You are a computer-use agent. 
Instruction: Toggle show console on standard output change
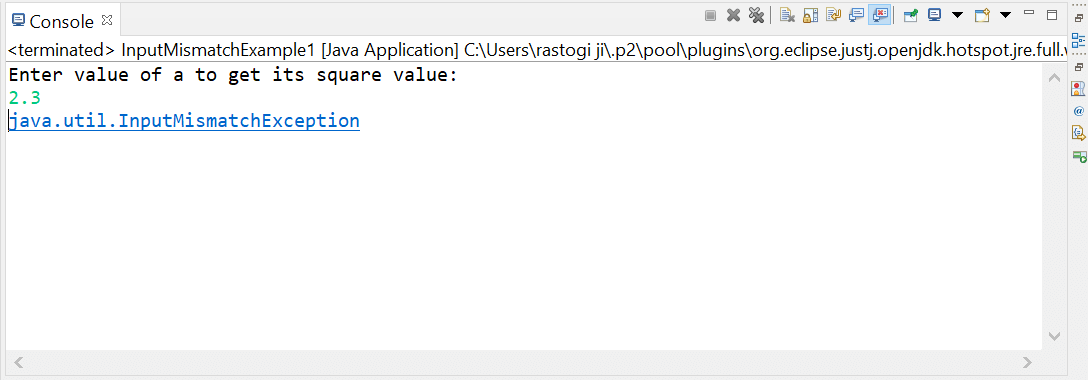[x=856, y=15]
